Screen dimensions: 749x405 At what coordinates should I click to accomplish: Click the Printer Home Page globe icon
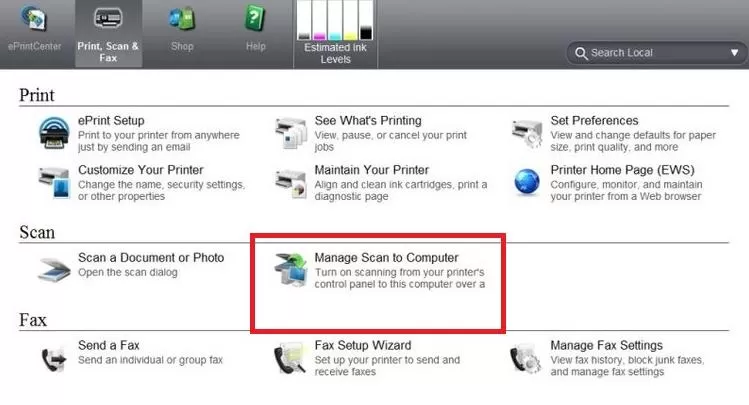click(x=526, y=182)
